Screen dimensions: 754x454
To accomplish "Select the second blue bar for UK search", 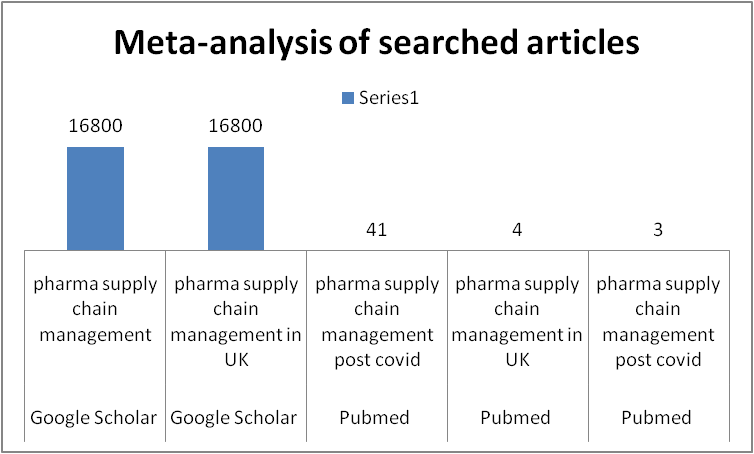I will click(x=236, y=198).
